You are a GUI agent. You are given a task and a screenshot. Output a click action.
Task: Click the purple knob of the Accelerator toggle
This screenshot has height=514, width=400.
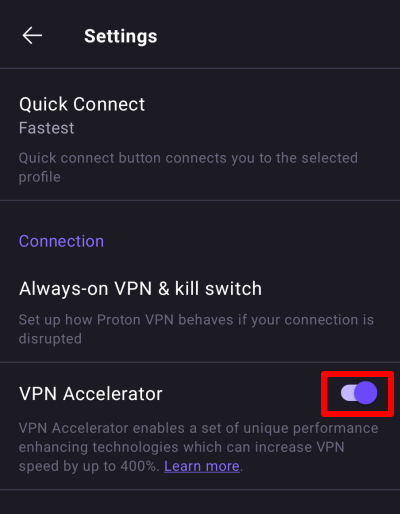point(366,393)
